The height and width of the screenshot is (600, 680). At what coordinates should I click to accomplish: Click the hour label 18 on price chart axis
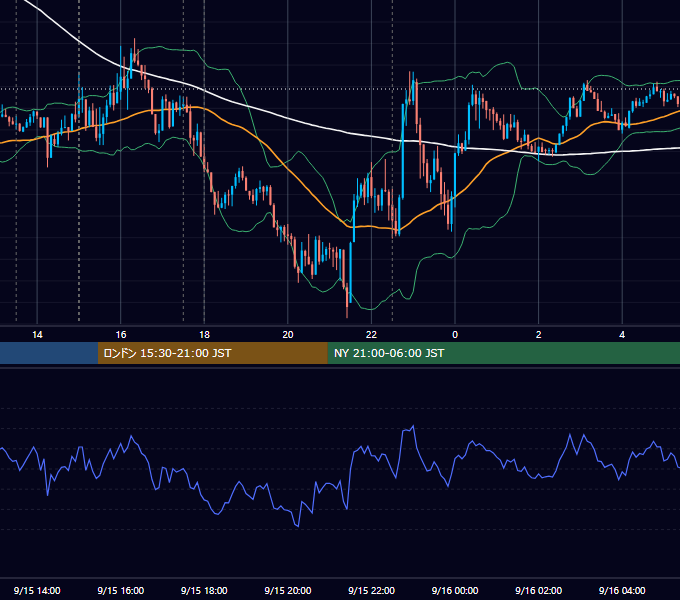(204, 335)
